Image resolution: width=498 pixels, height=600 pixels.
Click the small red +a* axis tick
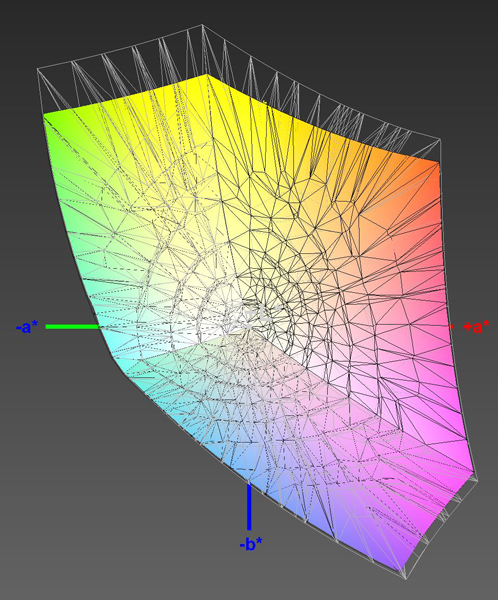[451, 327]
